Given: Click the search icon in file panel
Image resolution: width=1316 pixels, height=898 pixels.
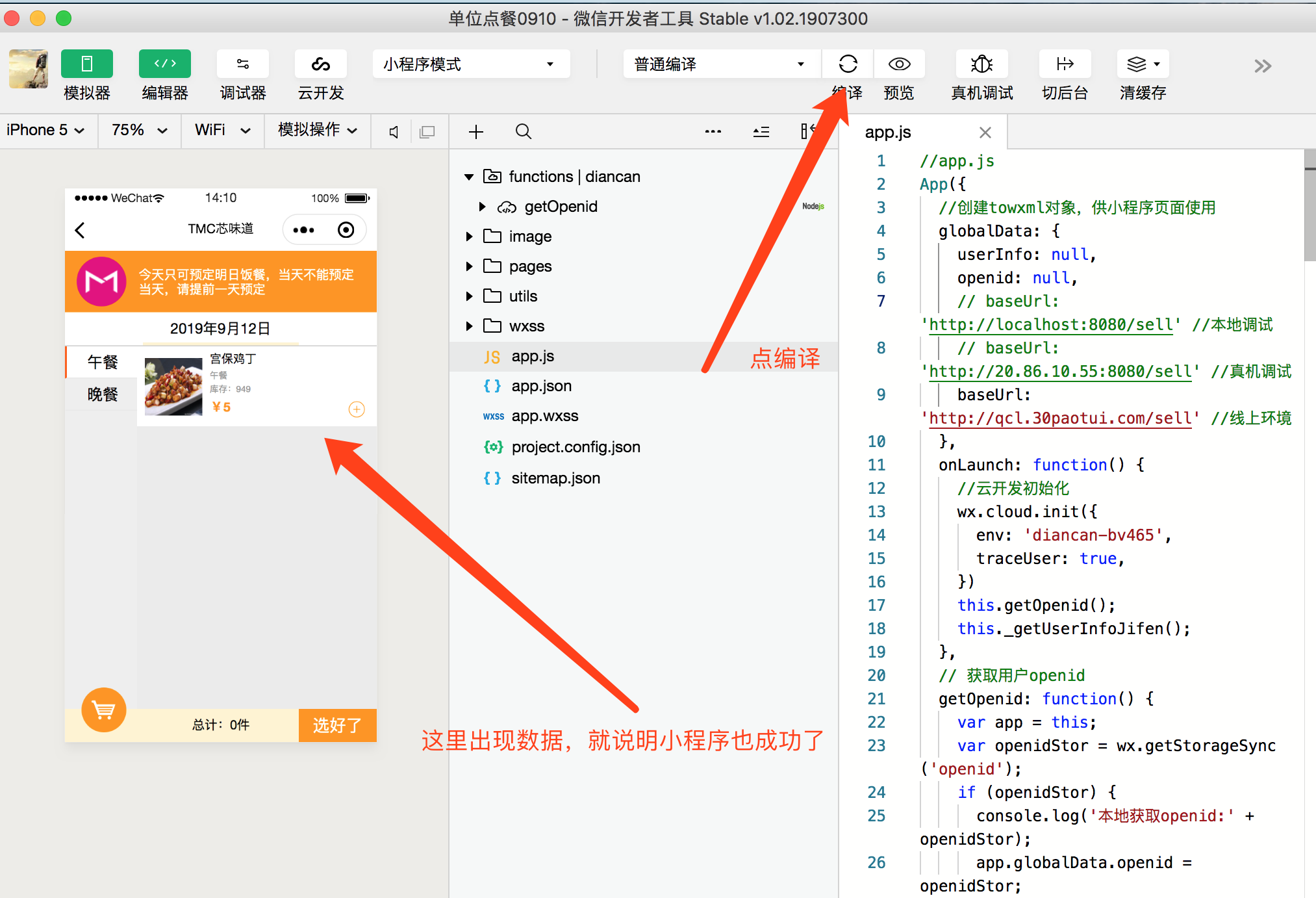Looking at the screenshot, I should [523, 132].
